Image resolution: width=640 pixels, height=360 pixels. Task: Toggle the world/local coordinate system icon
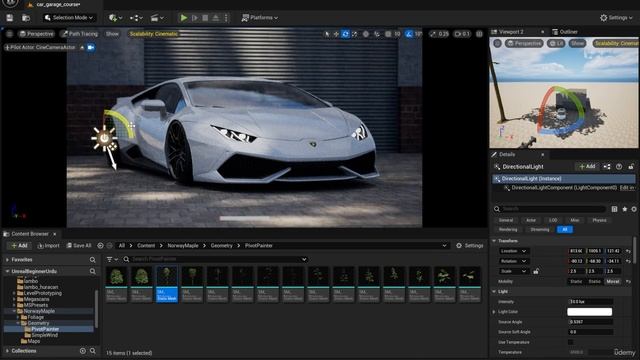366,34
